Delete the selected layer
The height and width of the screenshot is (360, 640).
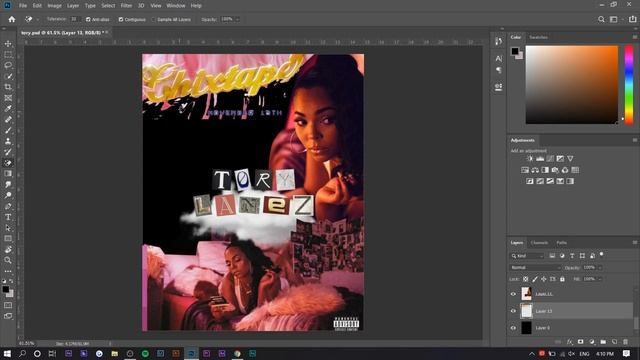tap(625, 342)
